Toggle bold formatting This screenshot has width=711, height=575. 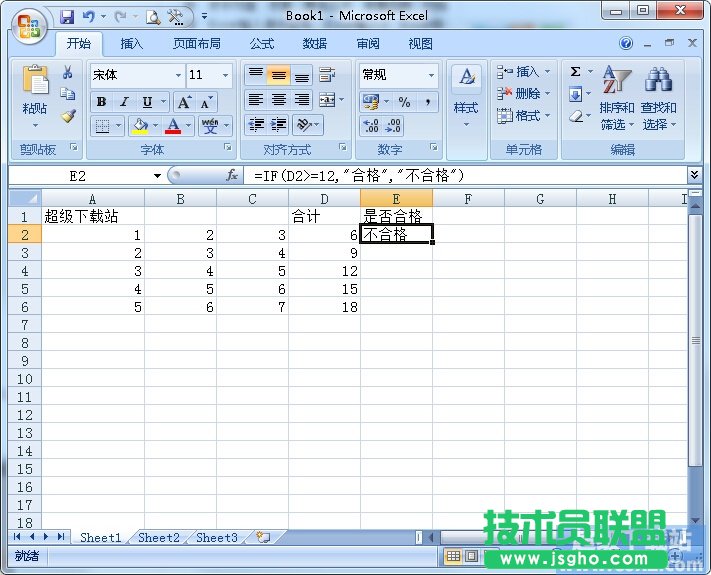[101, 102]
